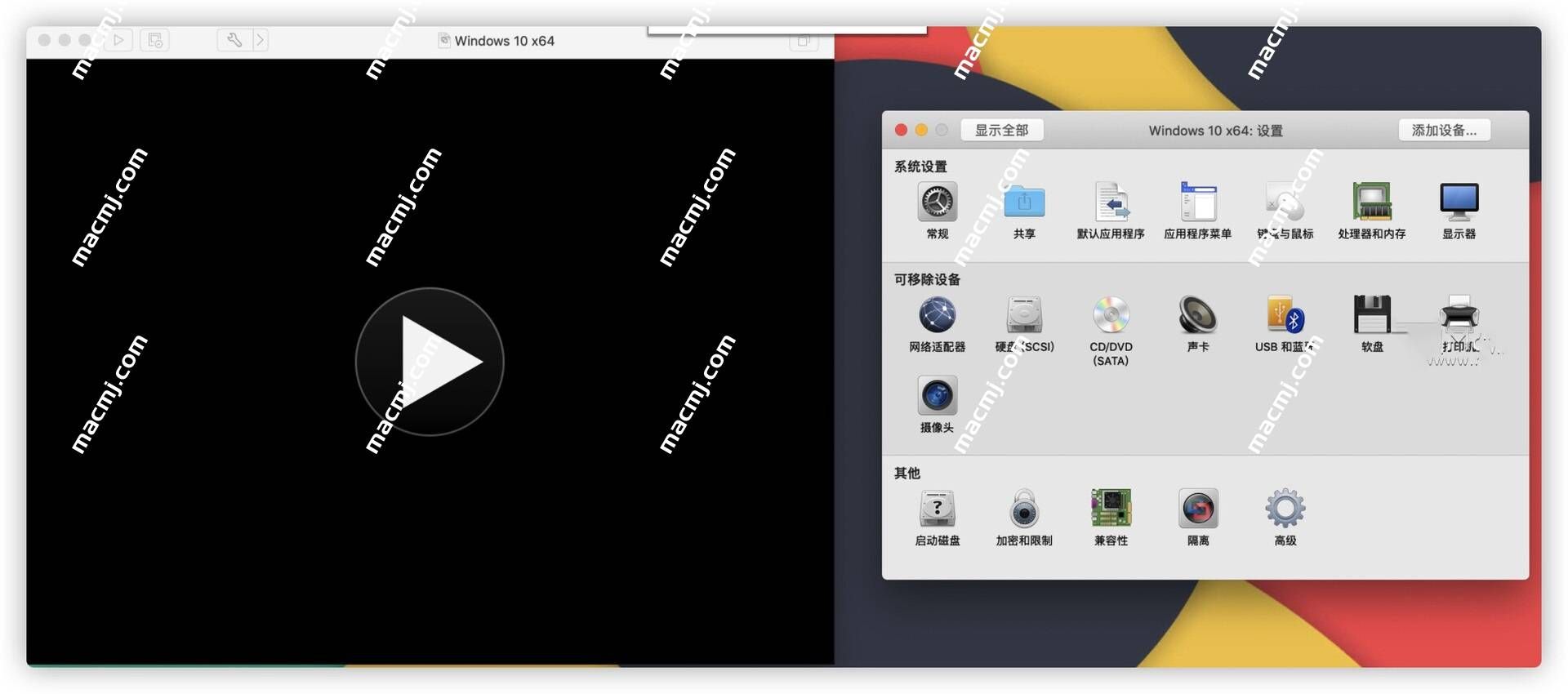Open the Display (显示器) settings
Image resolution: width=1568 pixels, height=694 pixels.
1459,202
